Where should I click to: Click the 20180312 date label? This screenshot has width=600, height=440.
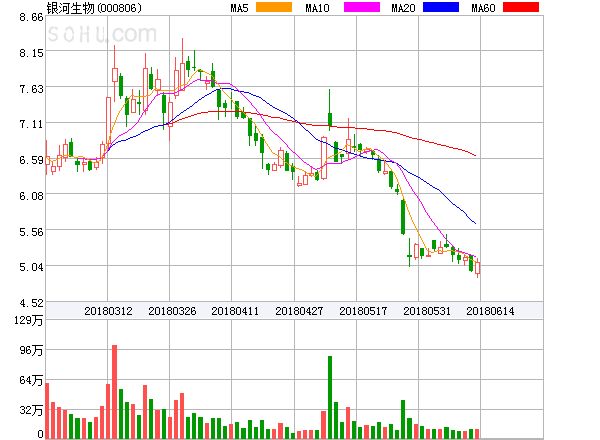coord(108,311)
